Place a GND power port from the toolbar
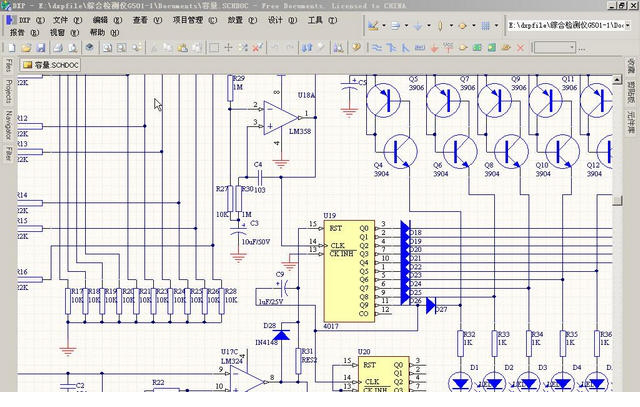This screenshot has height=407, width=640. point(434,48)
